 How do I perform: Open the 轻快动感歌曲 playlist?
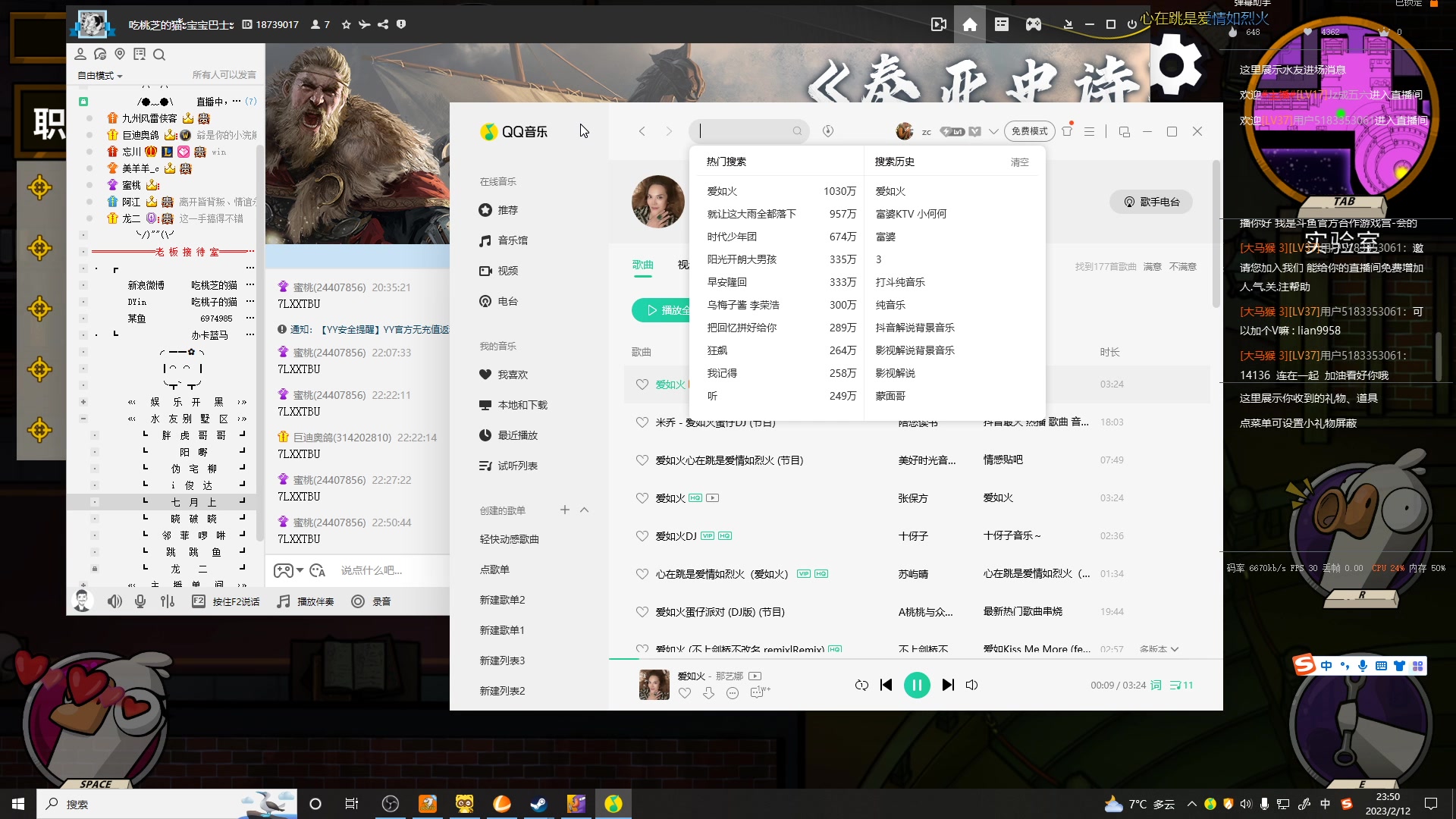coord(509,539)
